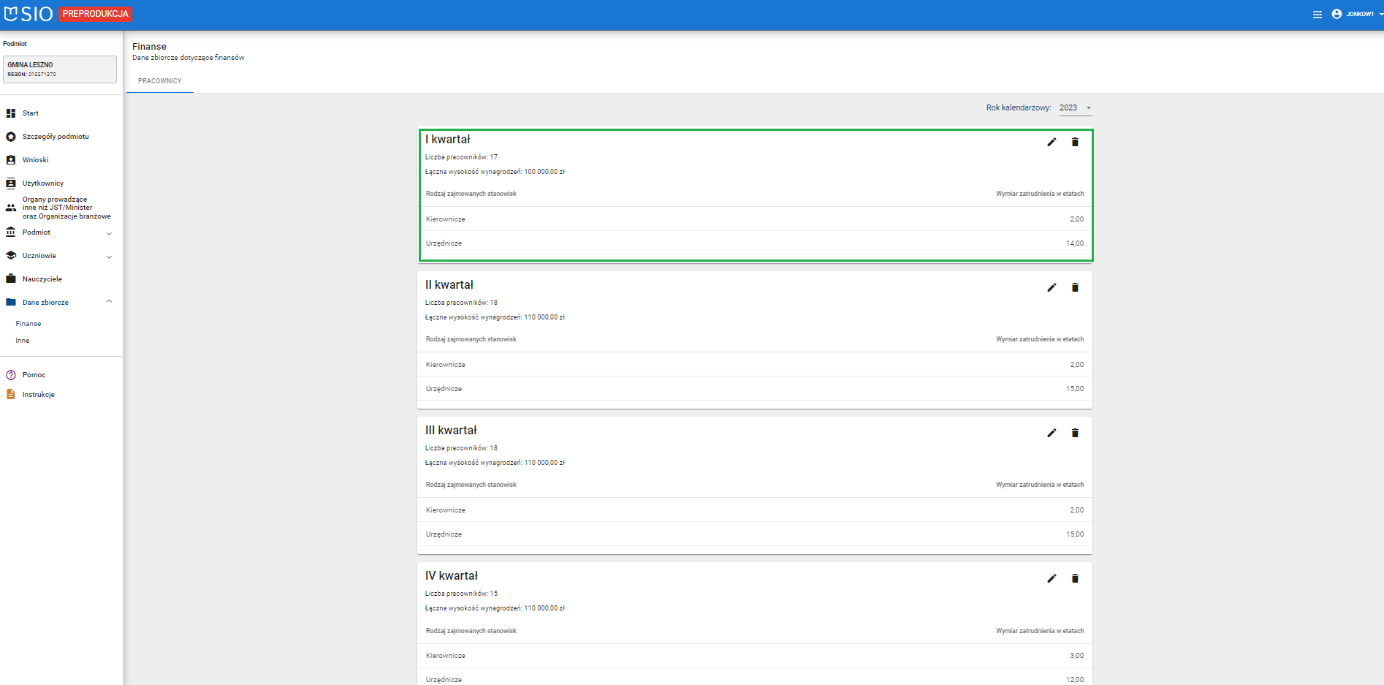Go to Nauczyciele in the sidebar
This screenshot has width=1384, height=685.
click(x=41, y=279)
